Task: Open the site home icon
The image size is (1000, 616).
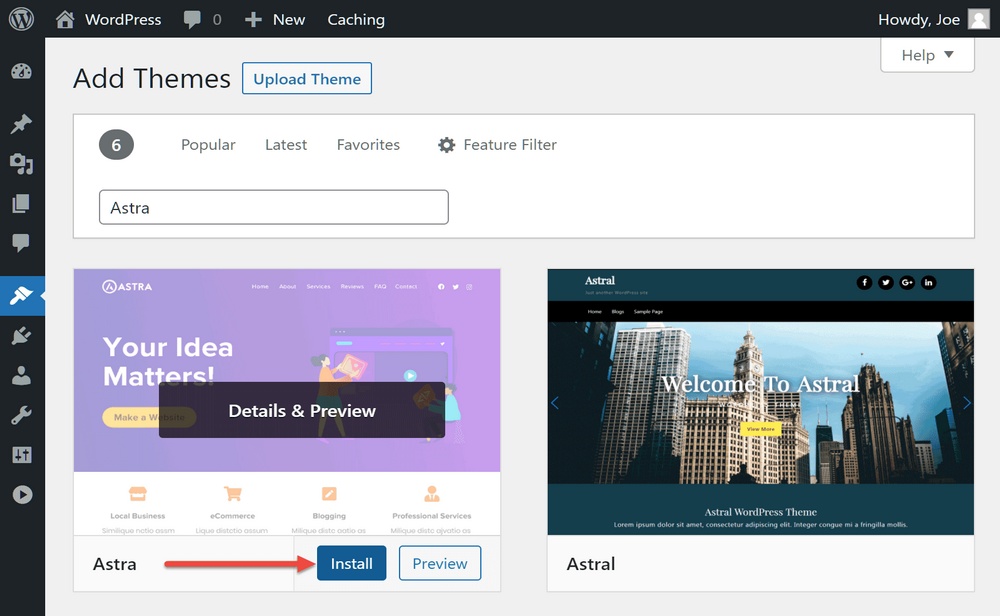Action: click(x=64, y=19)
